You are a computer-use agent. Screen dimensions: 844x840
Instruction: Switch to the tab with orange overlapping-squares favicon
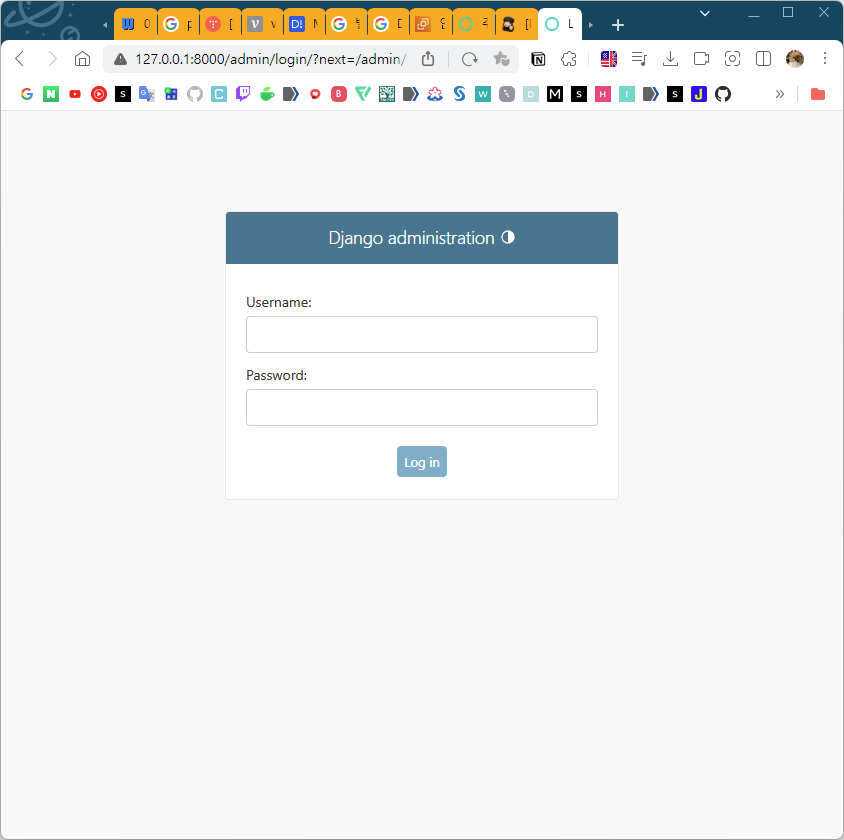click(x=431, y=24)
